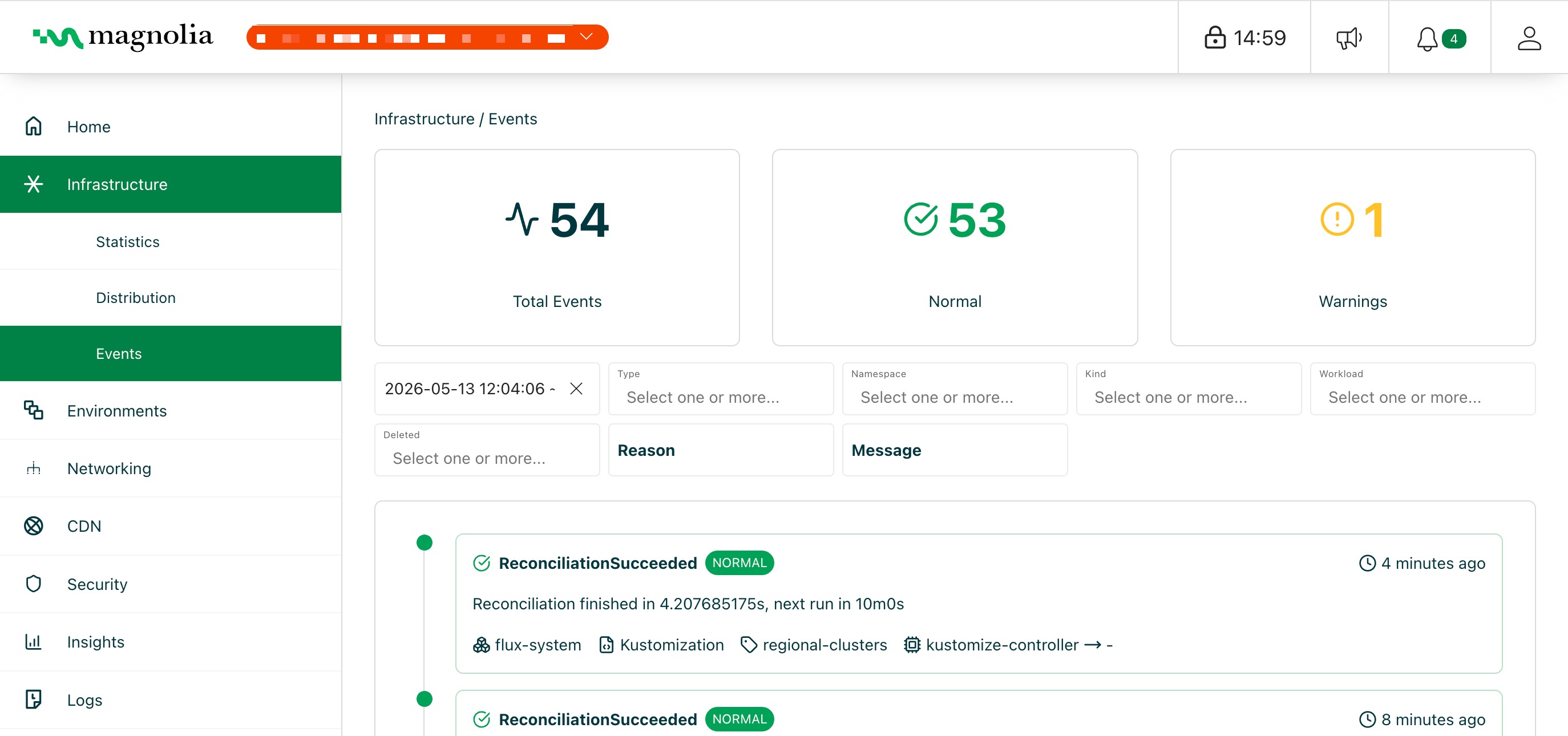Click the Home icon in sidebar
Screen dimensions: 1568x736
click(x=34, y=127)
